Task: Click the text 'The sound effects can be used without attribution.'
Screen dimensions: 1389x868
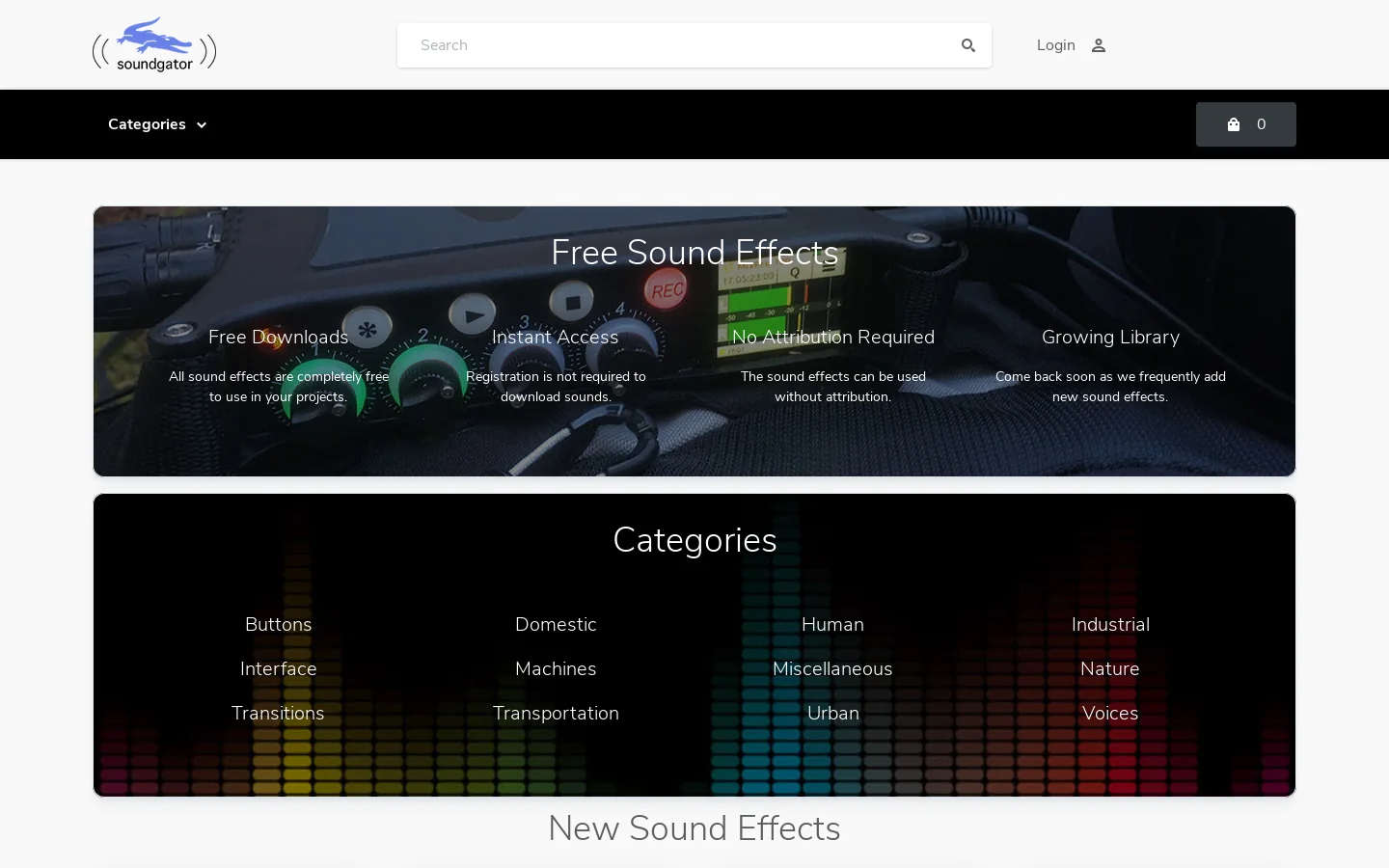Action: [x=833, y=387]
